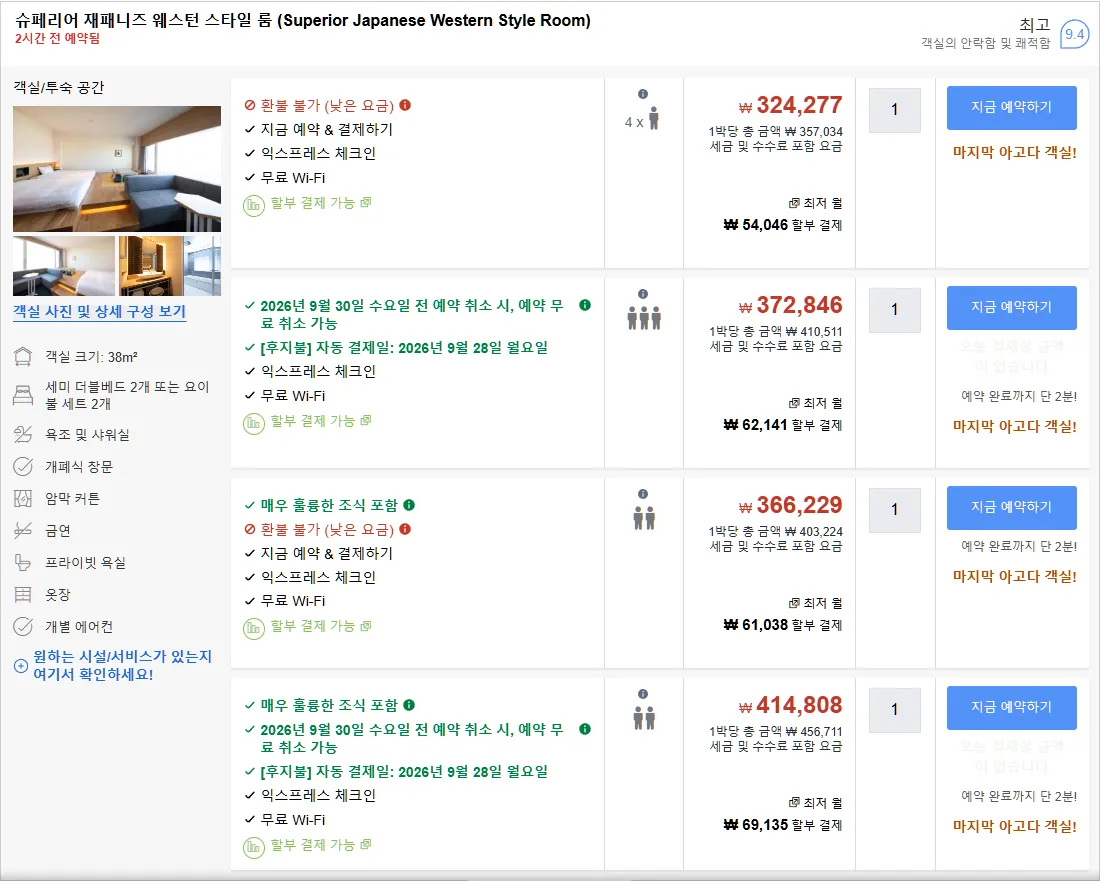Book the ₩324,277 rate with 지금 예약하기
Image resolution: width=1100 pixels, height=881 pixels.
(1012, 107)
